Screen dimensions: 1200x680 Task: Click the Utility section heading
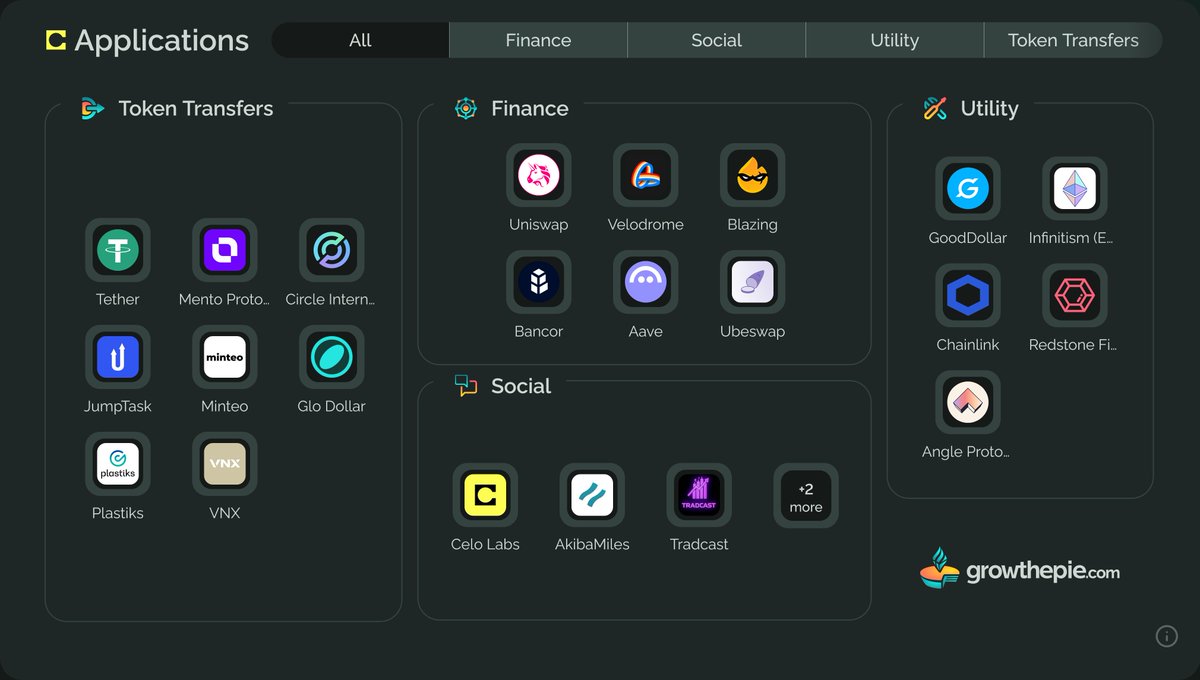(989, 109)
